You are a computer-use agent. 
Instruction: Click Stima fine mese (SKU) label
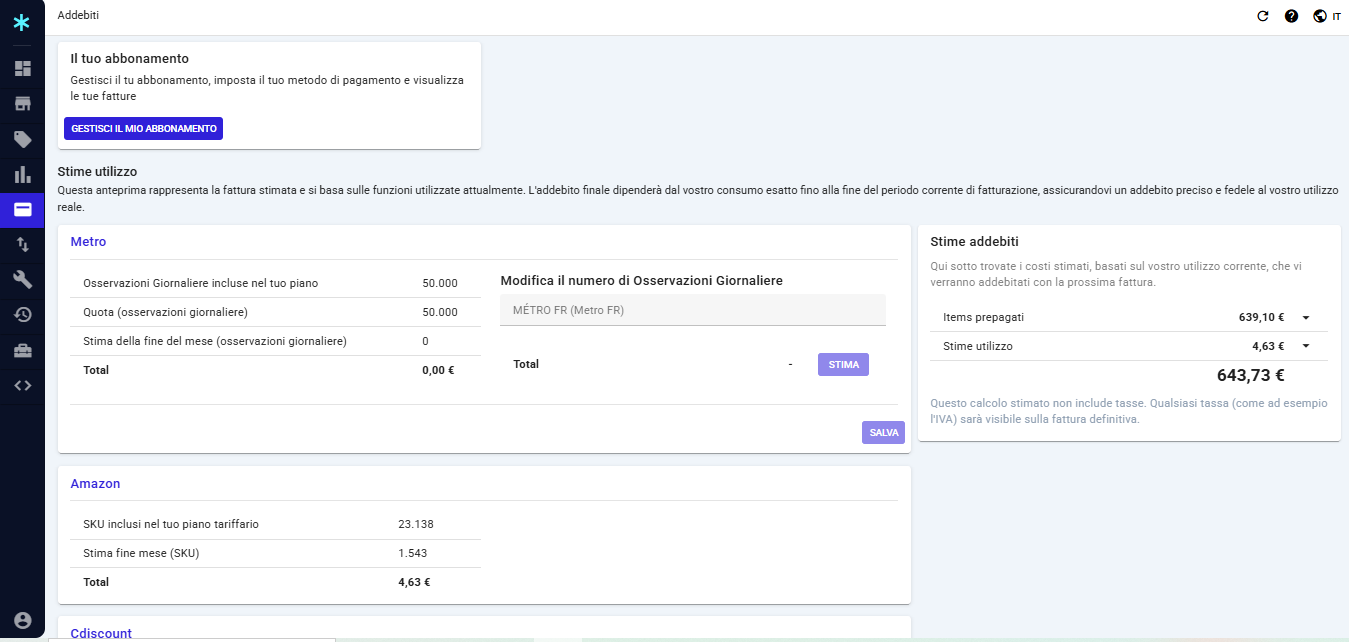pyautogui.click(x=141, y=553)
